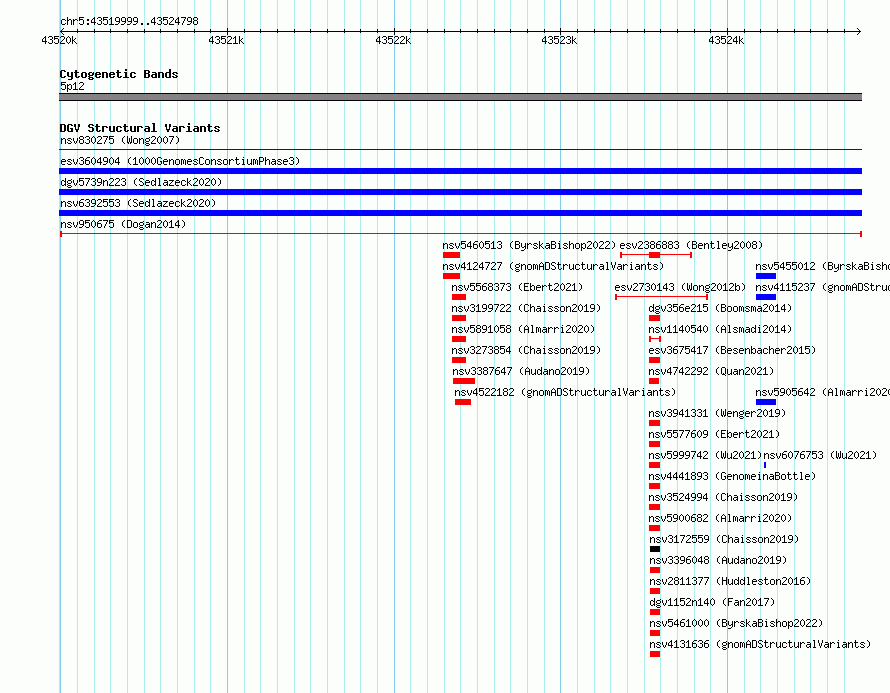Click the Cytogenetic Bands track title

119,74
